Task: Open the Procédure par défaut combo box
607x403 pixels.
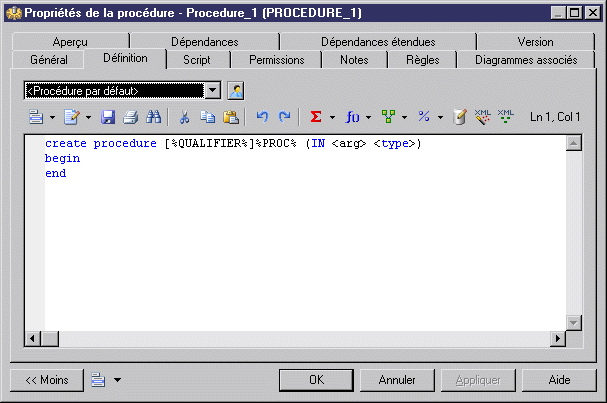Action: (122, 91)
